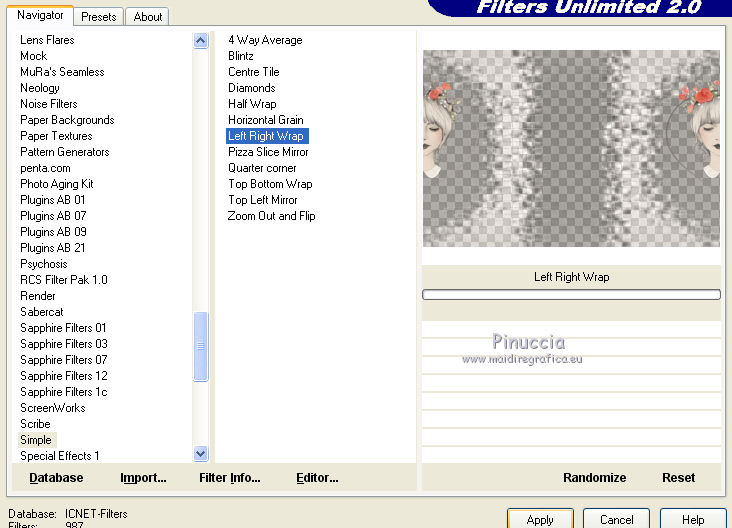This screenshot has width=732, height=528.
Task: Select Photo Aging Kit category
Action: coord(56,184)
